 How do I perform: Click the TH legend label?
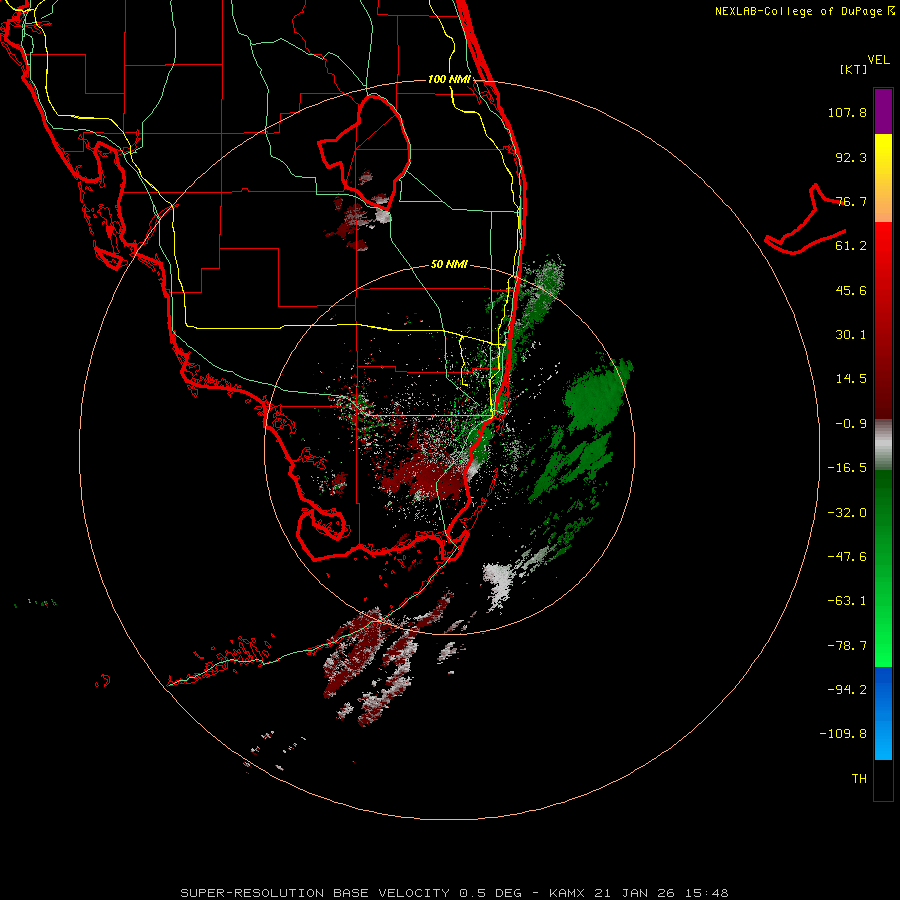(859, 779)
